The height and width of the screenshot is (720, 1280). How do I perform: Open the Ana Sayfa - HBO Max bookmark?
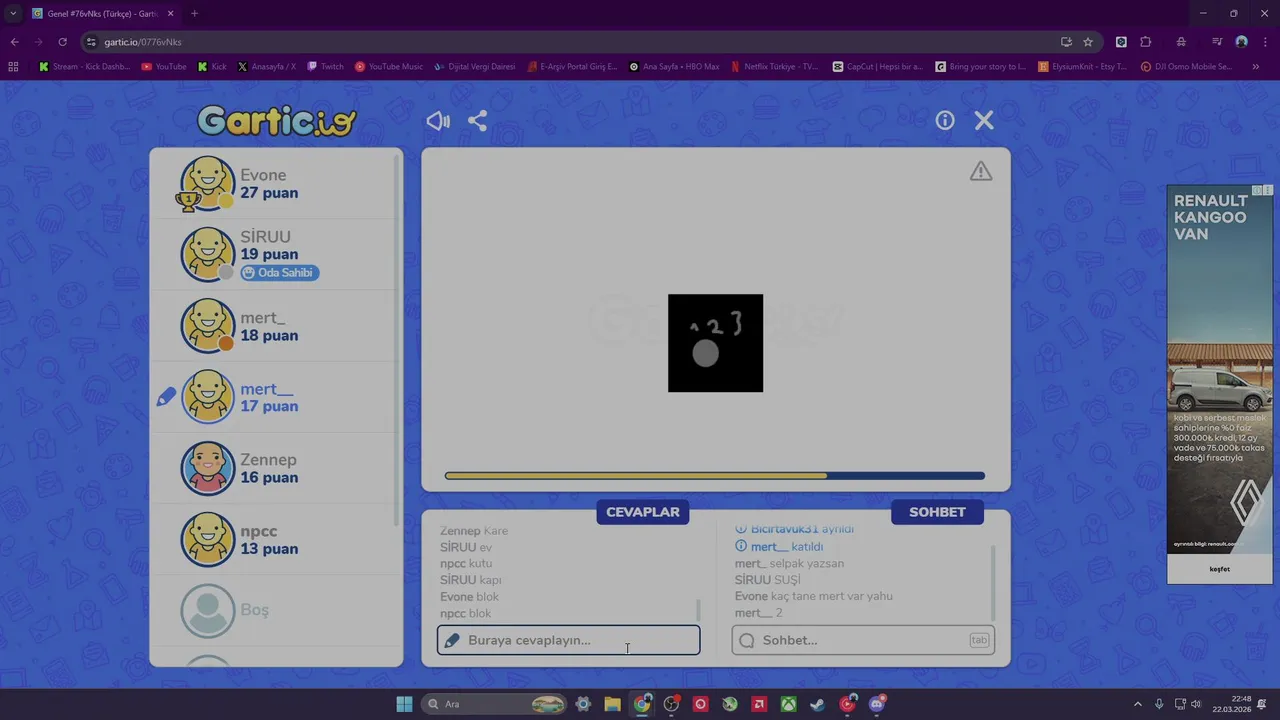coord(674,67)
